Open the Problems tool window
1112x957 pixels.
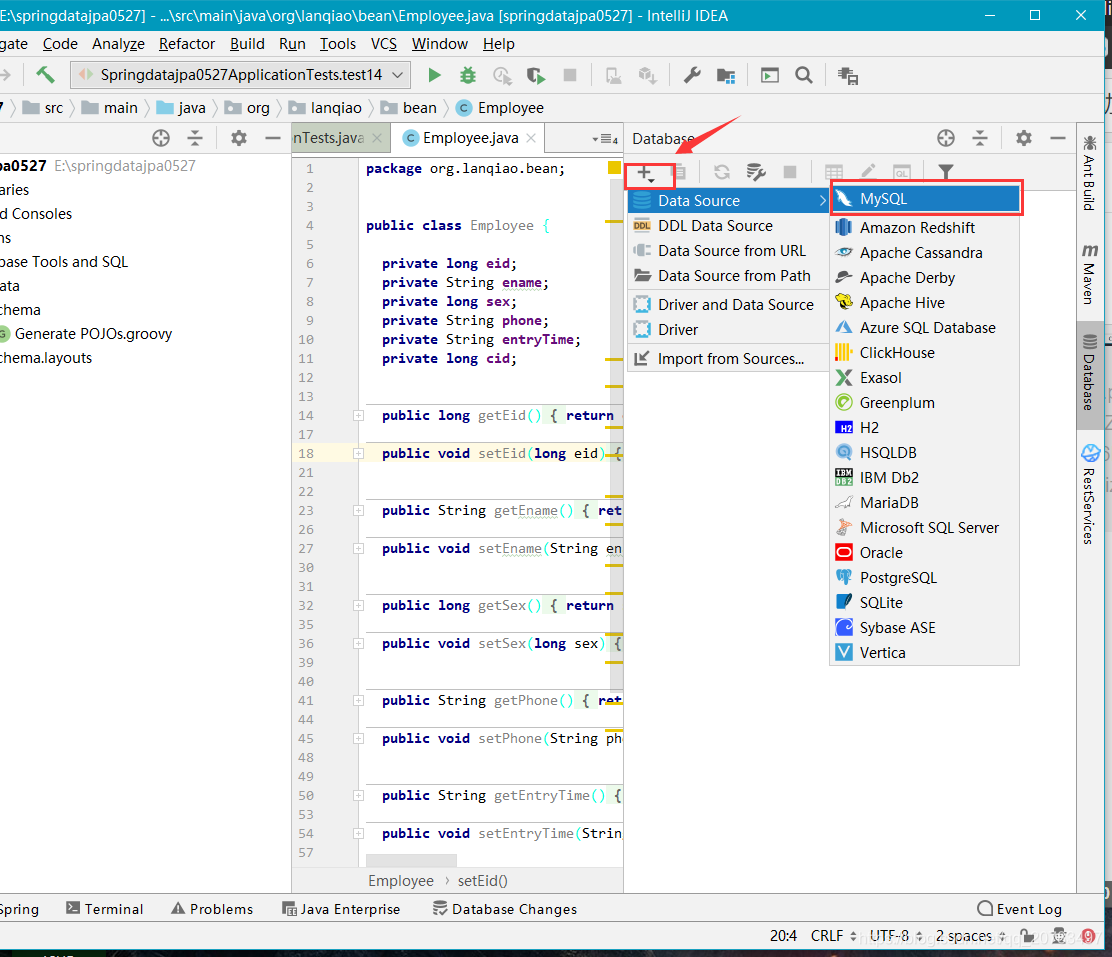click(x=212, y=909)
